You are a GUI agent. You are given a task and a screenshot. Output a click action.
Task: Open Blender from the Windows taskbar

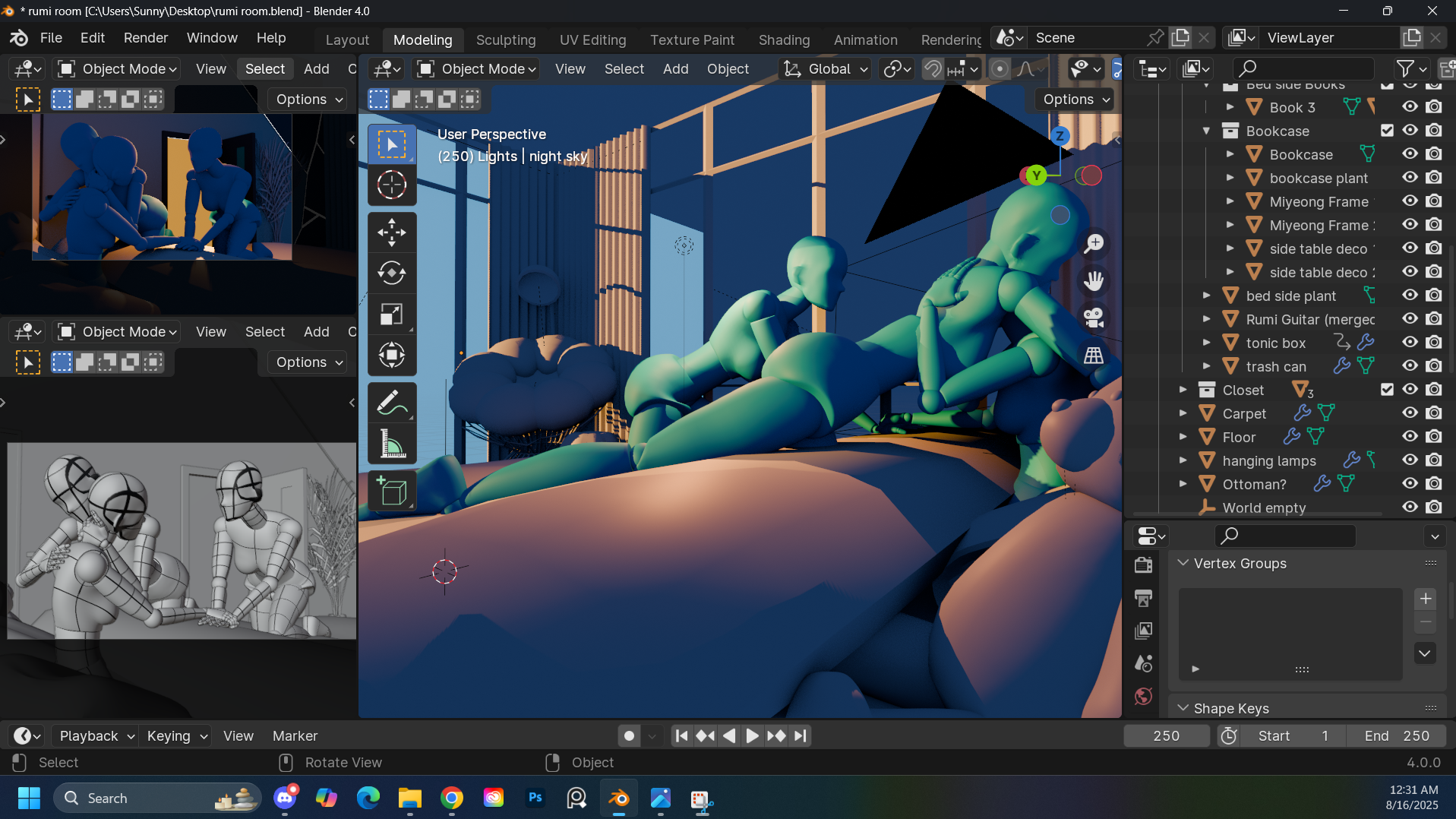tap(619, 798)
